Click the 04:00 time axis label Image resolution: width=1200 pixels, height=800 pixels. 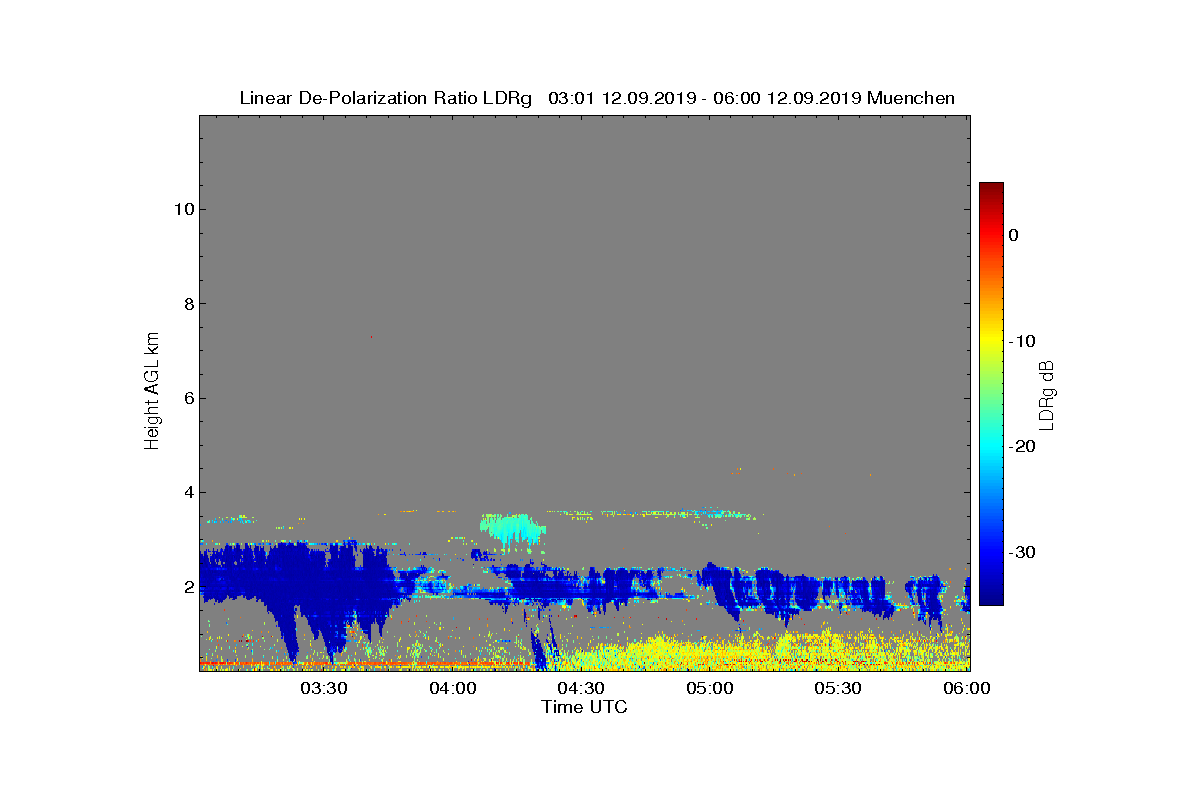pos(453,688)
